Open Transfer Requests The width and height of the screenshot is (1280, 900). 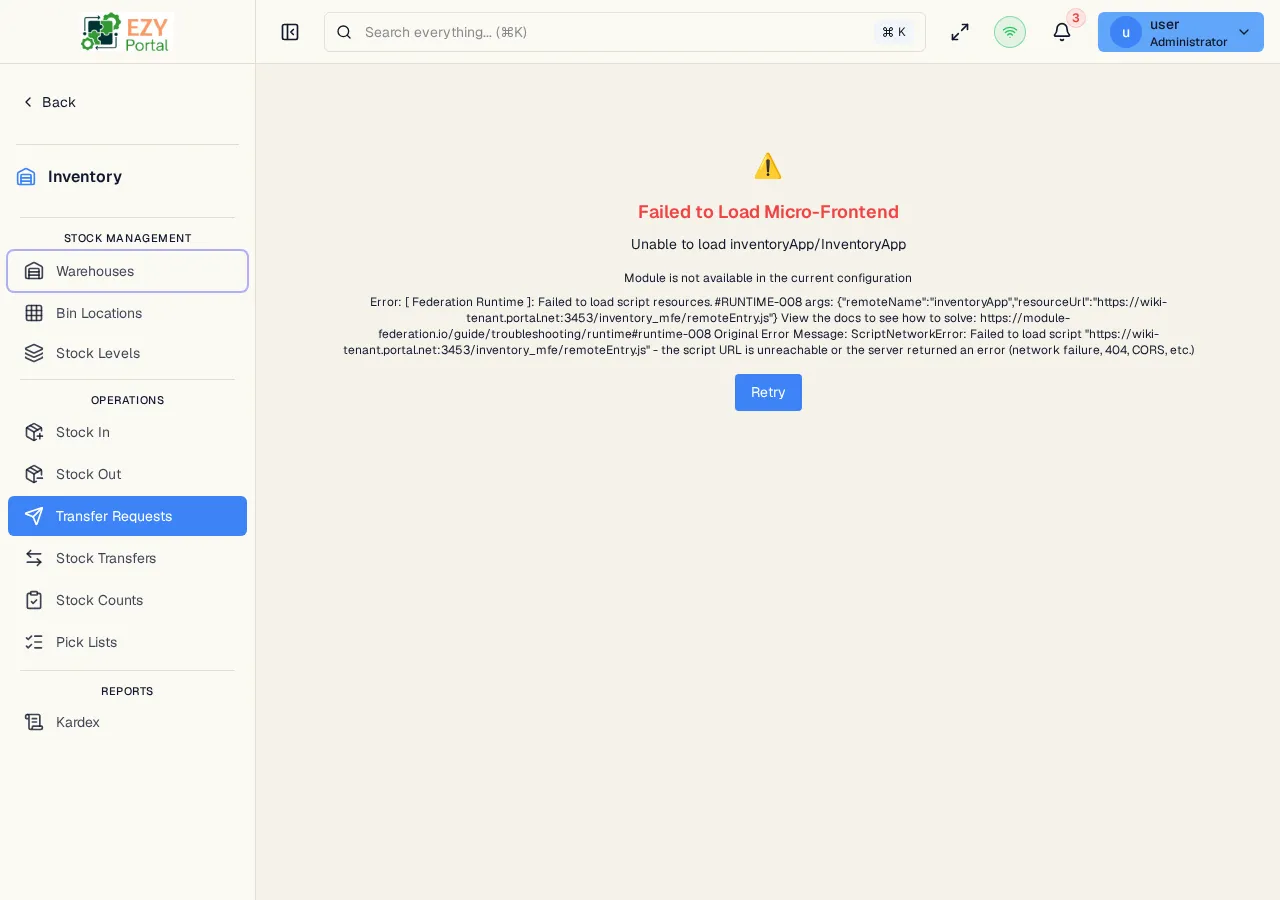(x=127, y=516)
